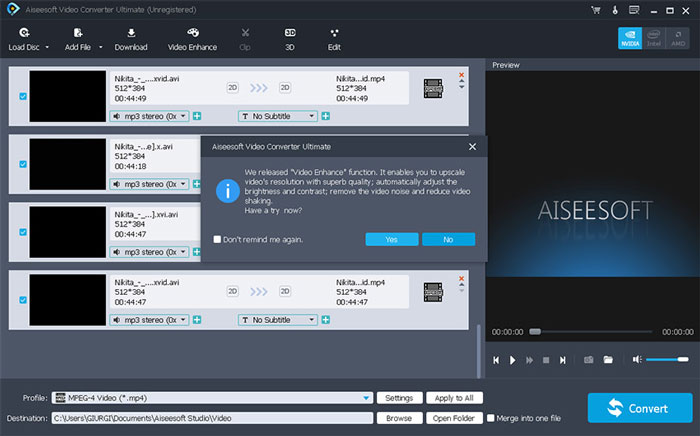Skip to previous in preview player
This screenshot has width=700, height=436.
point(496,360)
